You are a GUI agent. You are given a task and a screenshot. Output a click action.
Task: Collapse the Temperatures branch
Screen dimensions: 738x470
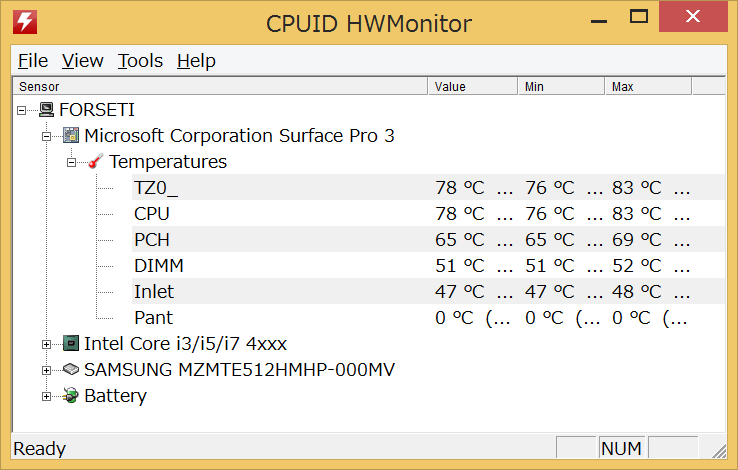(x=72, y=162)
